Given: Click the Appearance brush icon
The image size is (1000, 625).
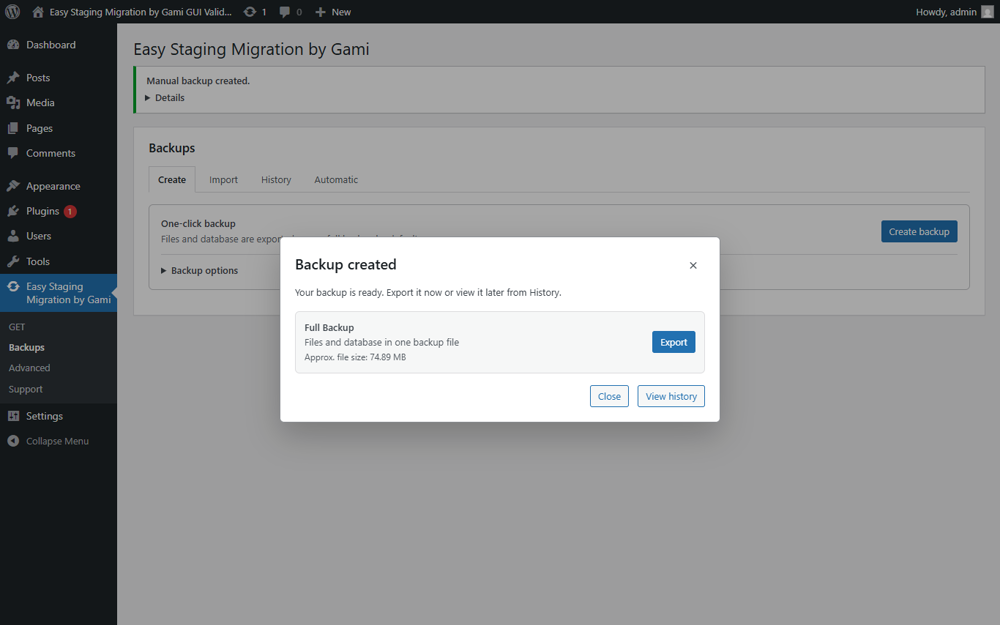Looking at the screenshot, I should (13, 186).
